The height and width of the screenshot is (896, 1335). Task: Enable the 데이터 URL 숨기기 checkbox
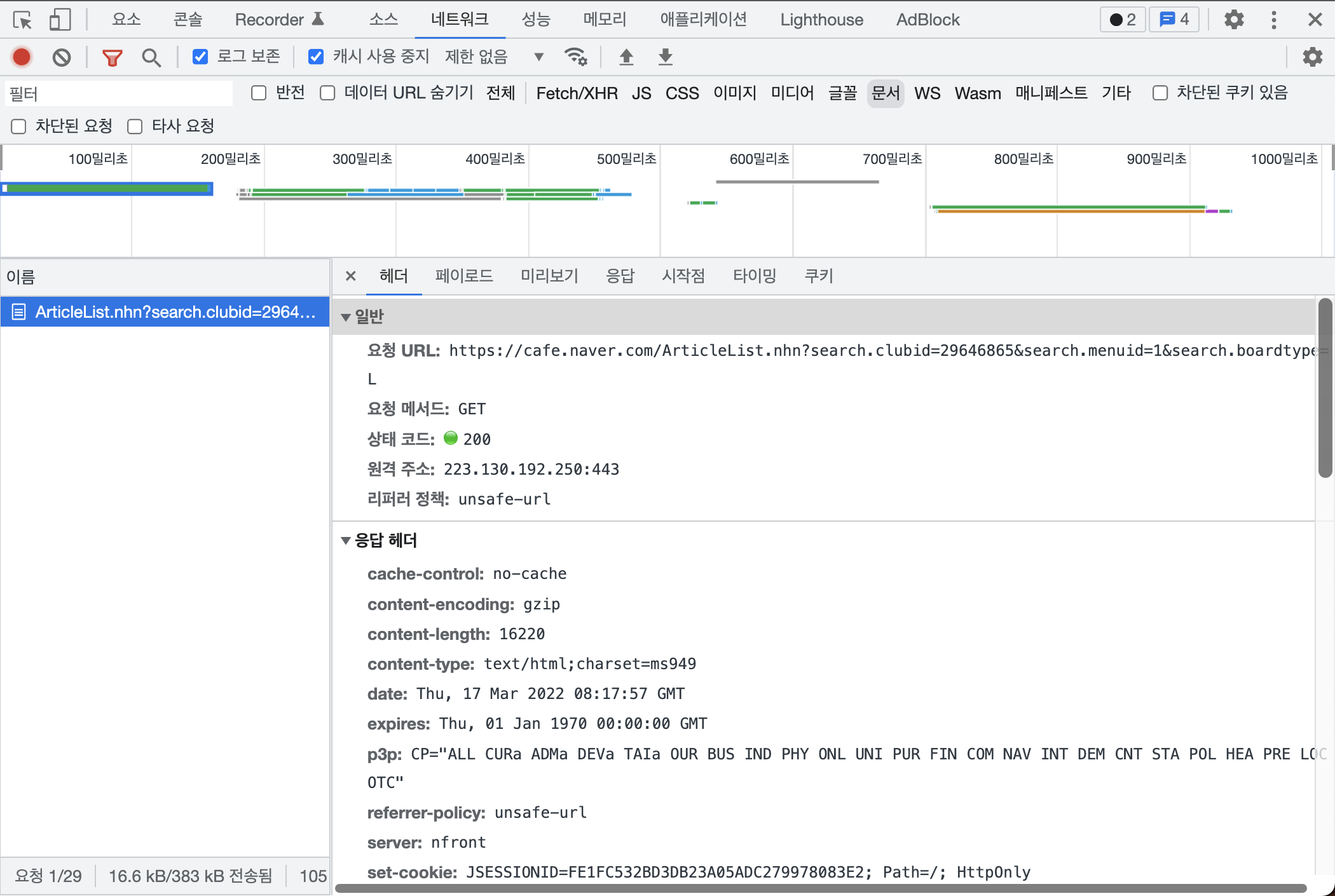point(328,93)
